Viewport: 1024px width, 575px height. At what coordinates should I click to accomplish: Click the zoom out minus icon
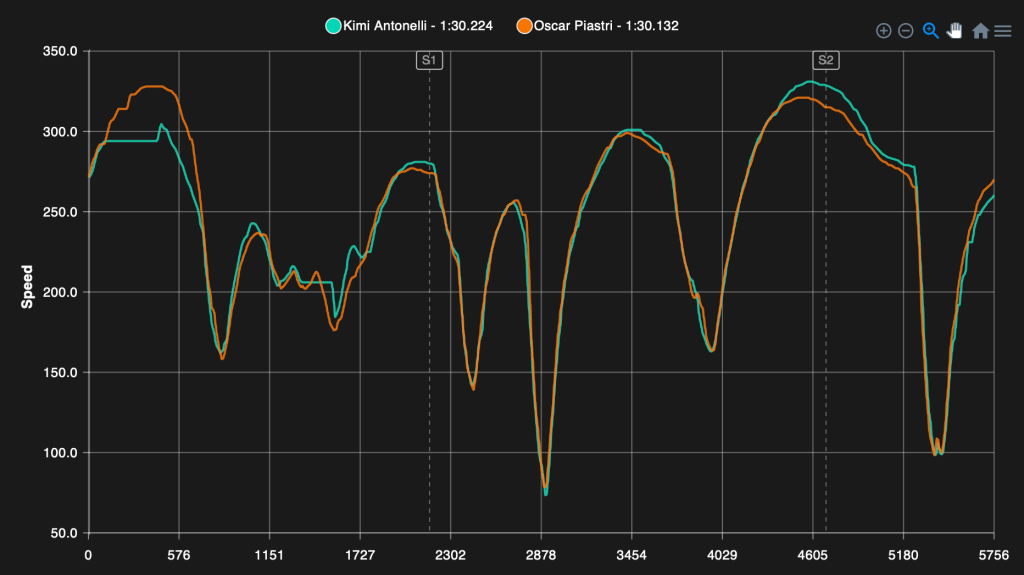(x=905, y=31)
